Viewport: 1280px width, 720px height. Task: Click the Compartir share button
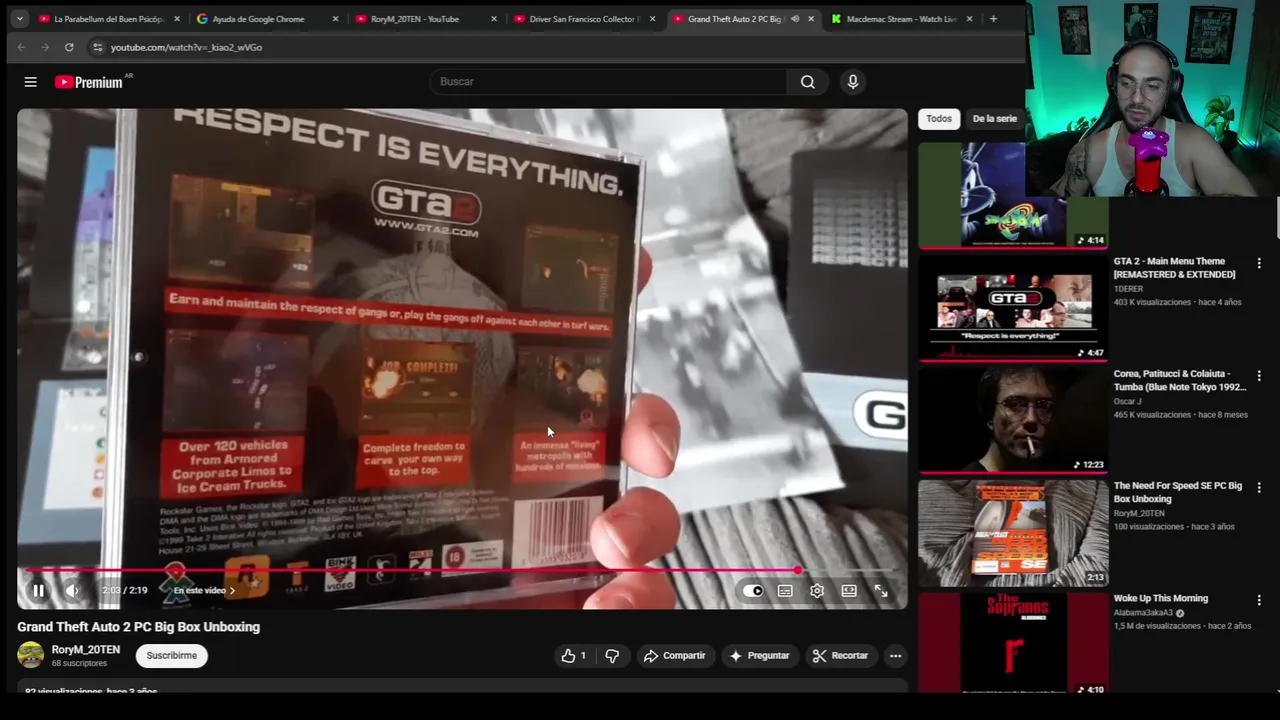(x=675, y=656)
